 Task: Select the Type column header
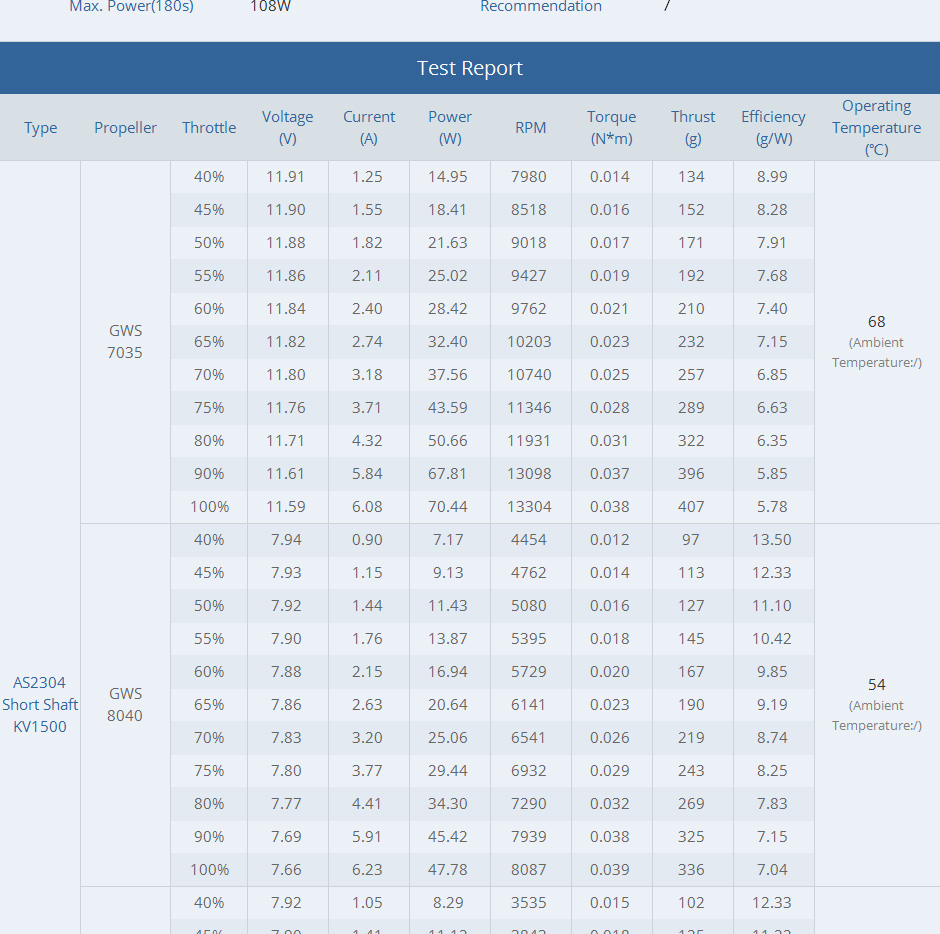pyautogui.click(x=41, y=128)
